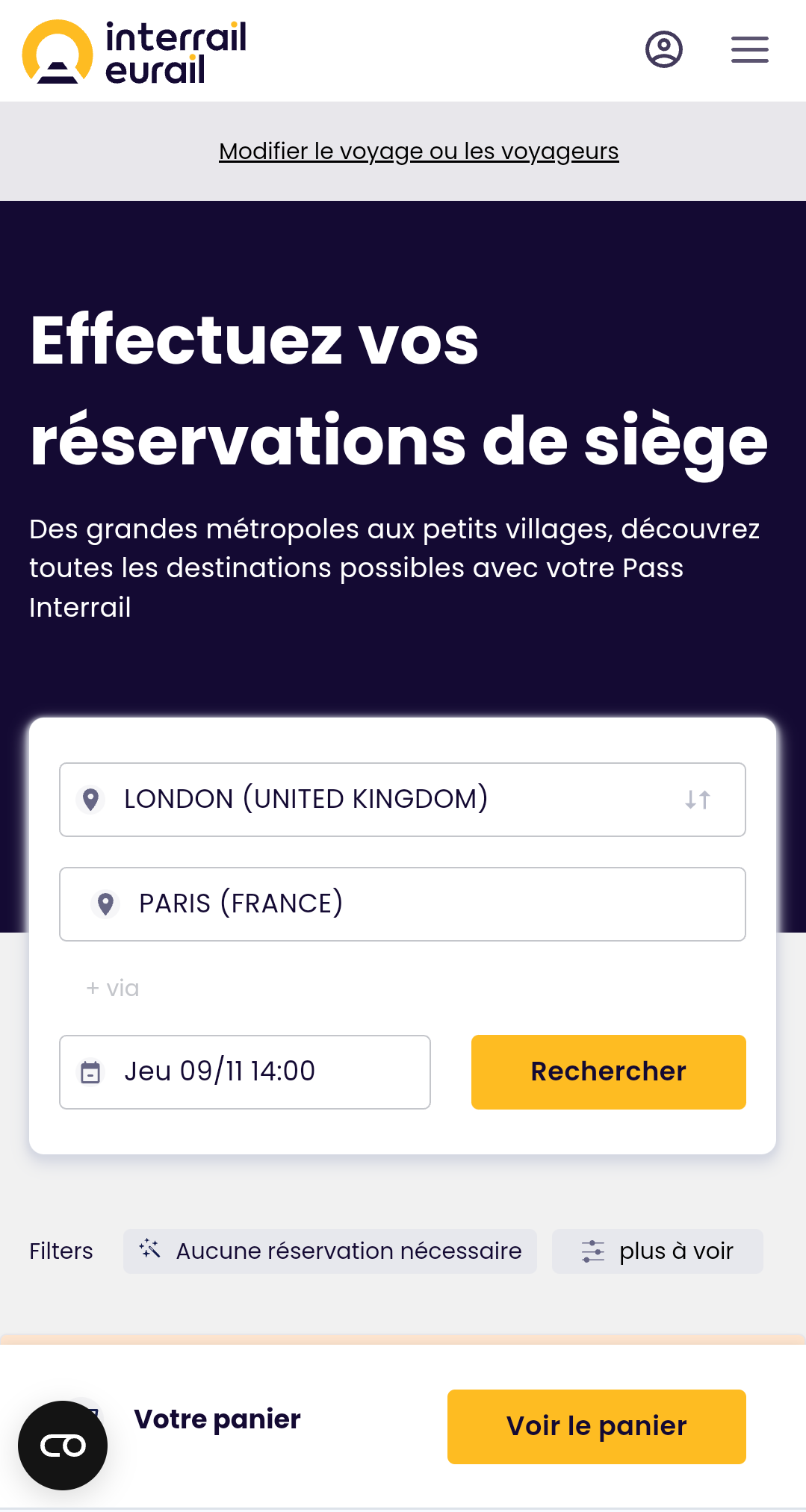Click the "Votre panier" basket label
The width and height of the screenshot is (806, 1512).
click(x=217, y=1419)
